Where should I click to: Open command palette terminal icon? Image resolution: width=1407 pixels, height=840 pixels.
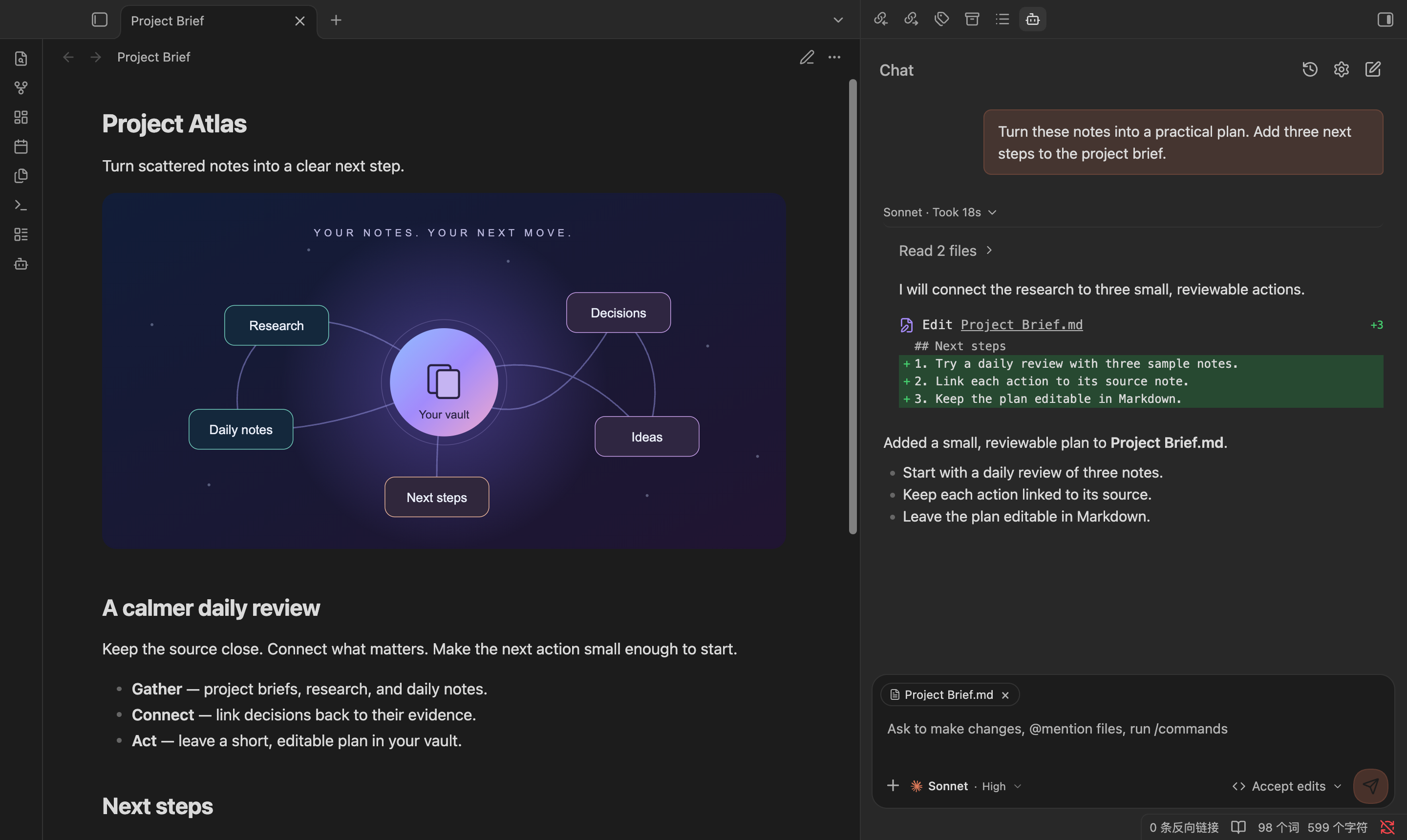pyautogui.click(x=21, y=205)
